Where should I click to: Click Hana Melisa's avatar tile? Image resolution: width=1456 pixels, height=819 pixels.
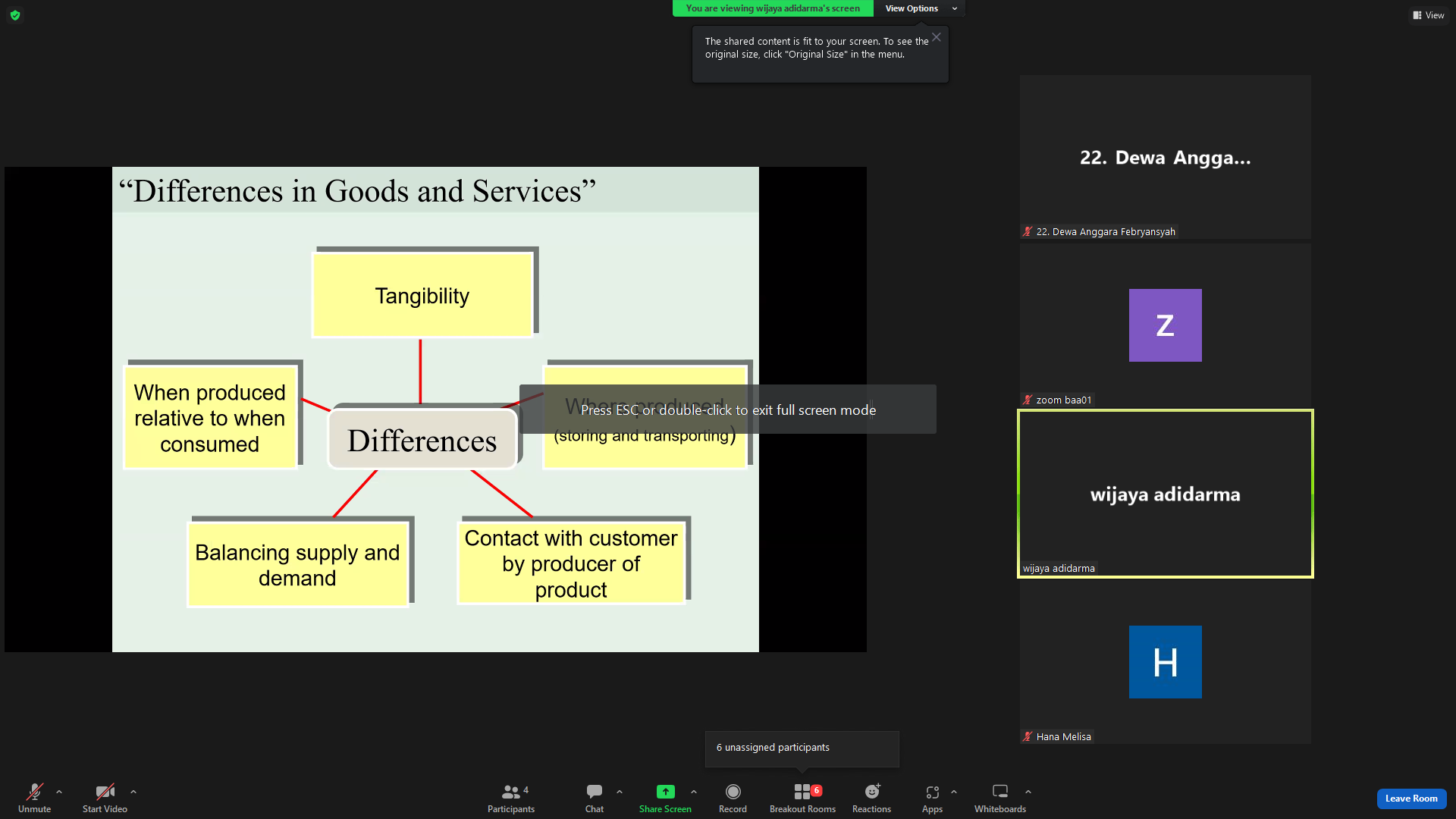point(1166,662)
